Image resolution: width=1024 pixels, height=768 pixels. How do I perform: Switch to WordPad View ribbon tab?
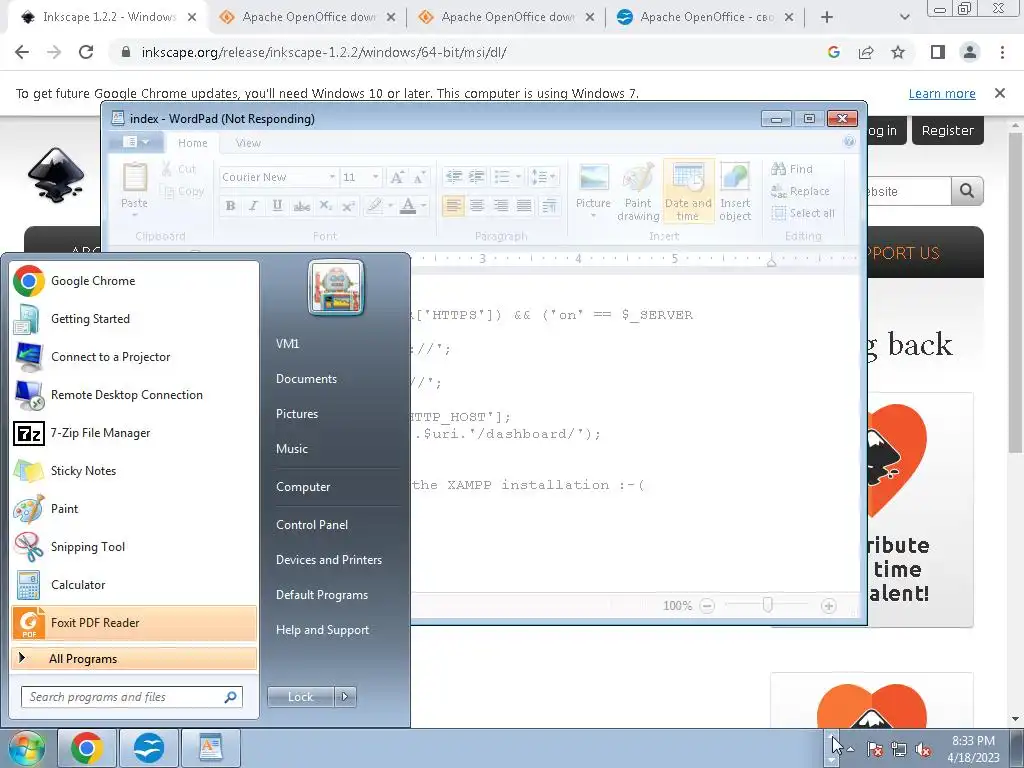coord(248,143)
